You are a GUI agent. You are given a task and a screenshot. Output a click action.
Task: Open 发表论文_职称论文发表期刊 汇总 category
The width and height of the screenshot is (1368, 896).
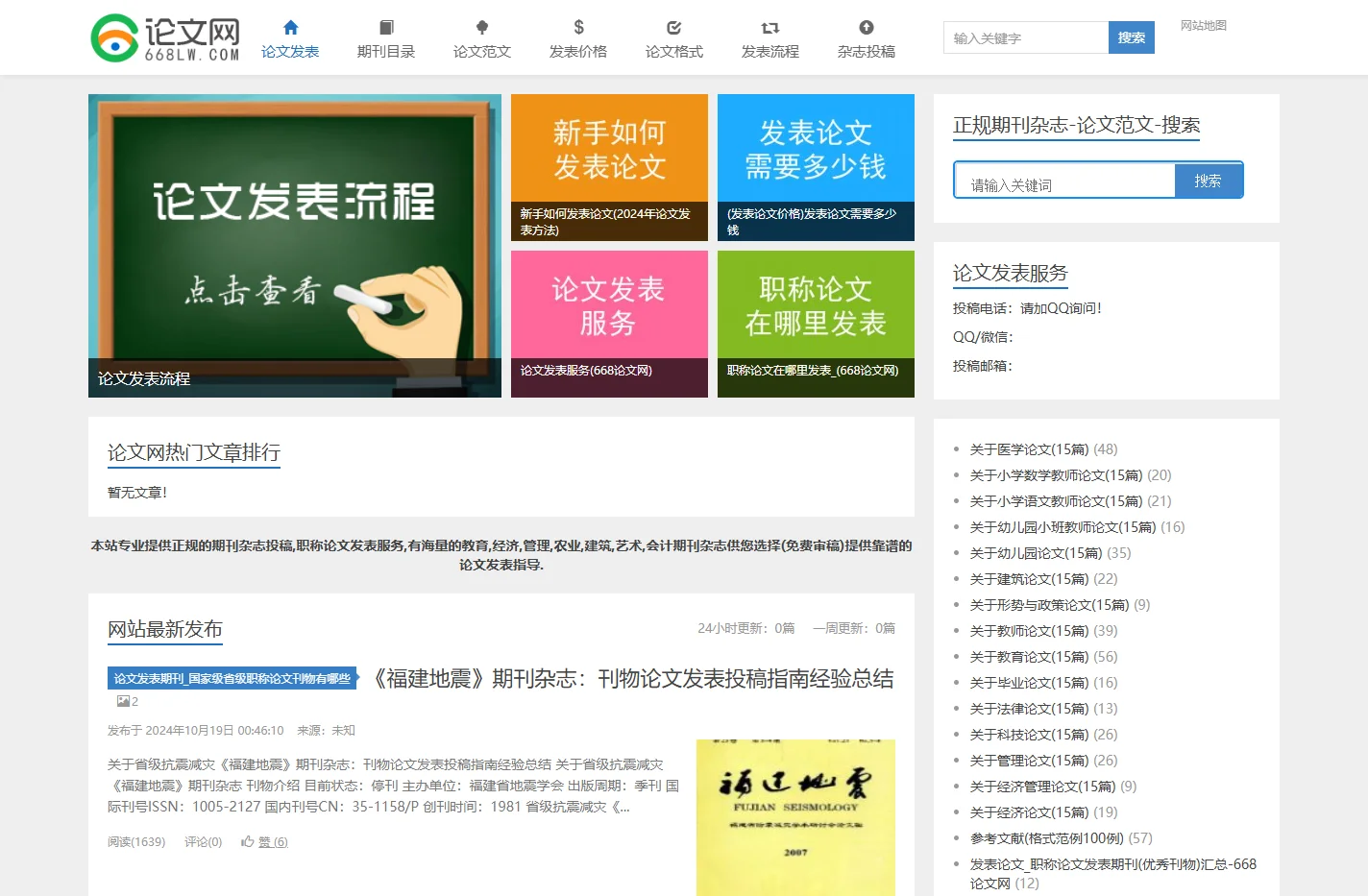(1113, 873)
